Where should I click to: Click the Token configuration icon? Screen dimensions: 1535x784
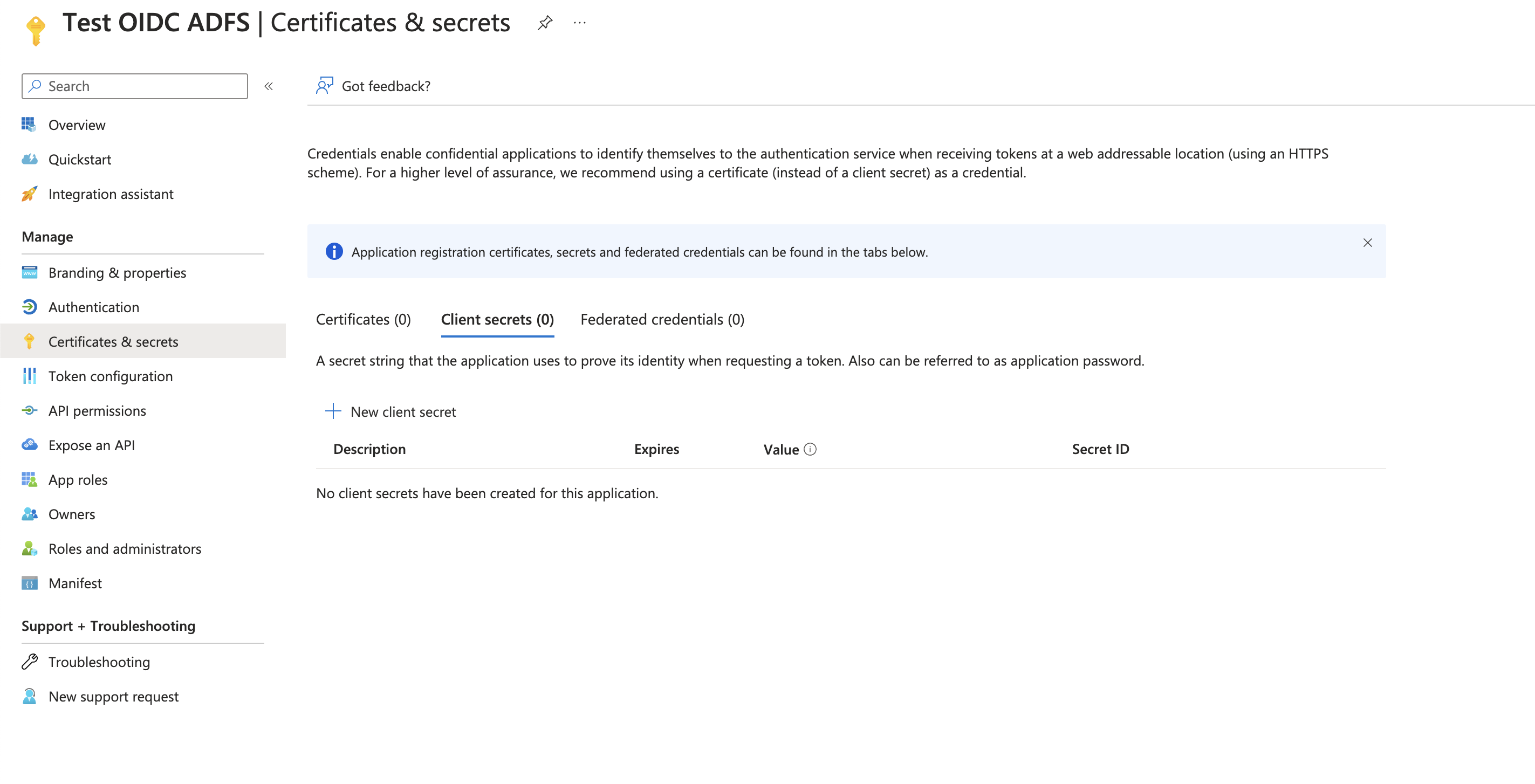pos(29,376)
